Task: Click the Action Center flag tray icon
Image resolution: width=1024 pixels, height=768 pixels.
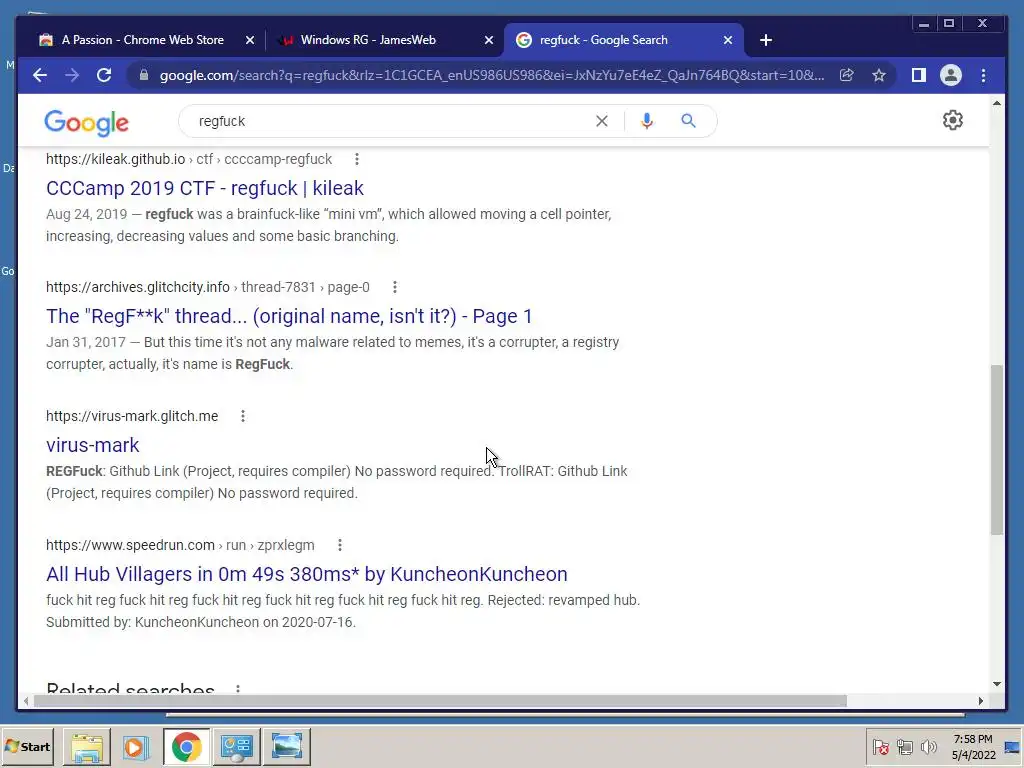Action: coord(880,746)
